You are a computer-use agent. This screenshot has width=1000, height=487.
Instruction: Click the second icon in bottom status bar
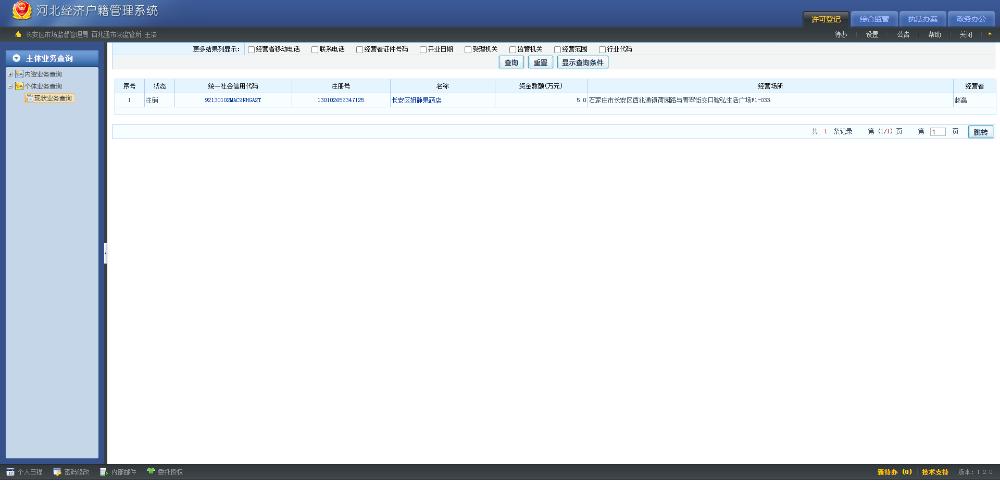[x=58, y=471]
